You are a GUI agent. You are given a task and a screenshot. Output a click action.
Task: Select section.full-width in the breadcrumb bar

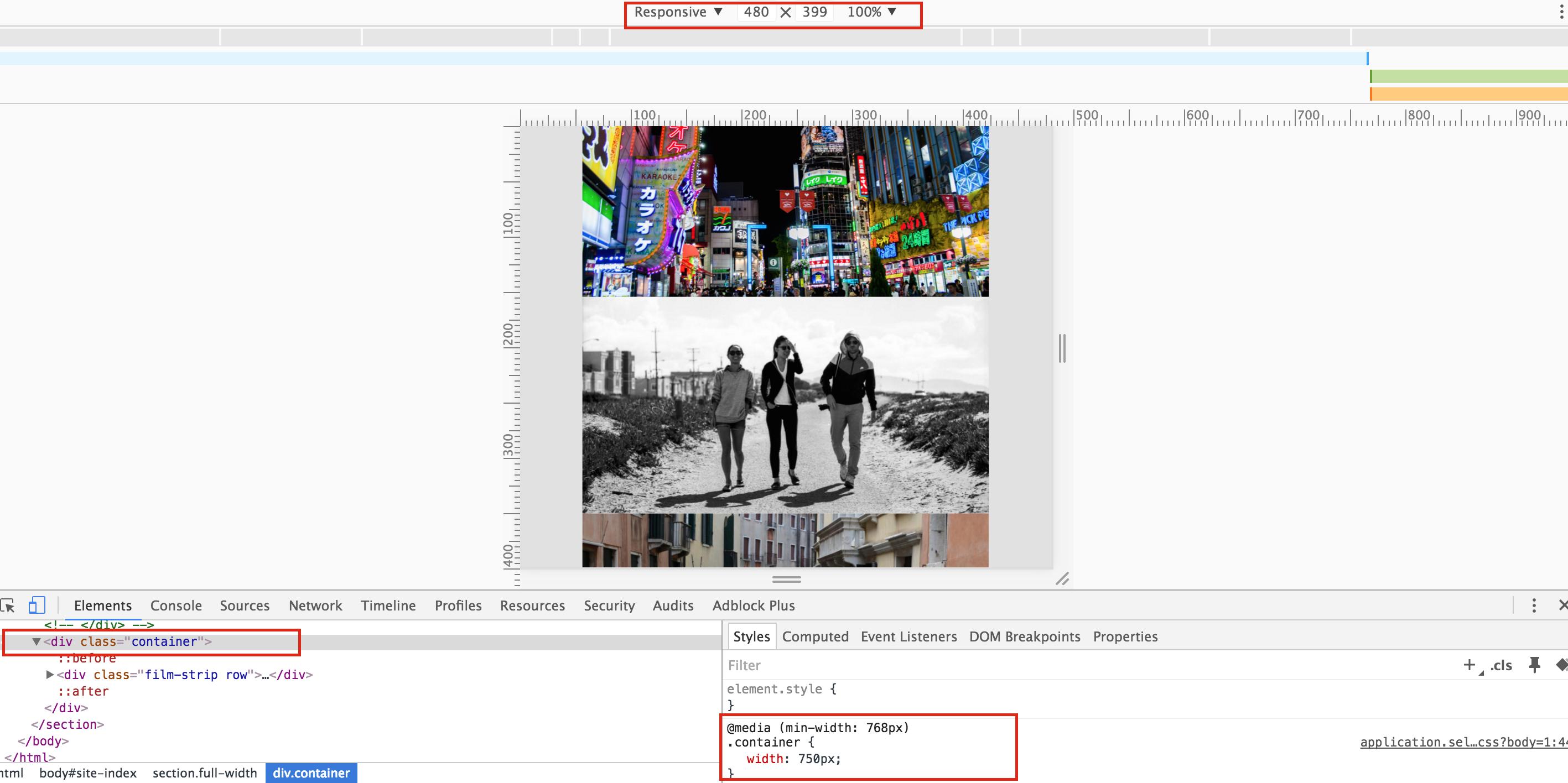204,772
